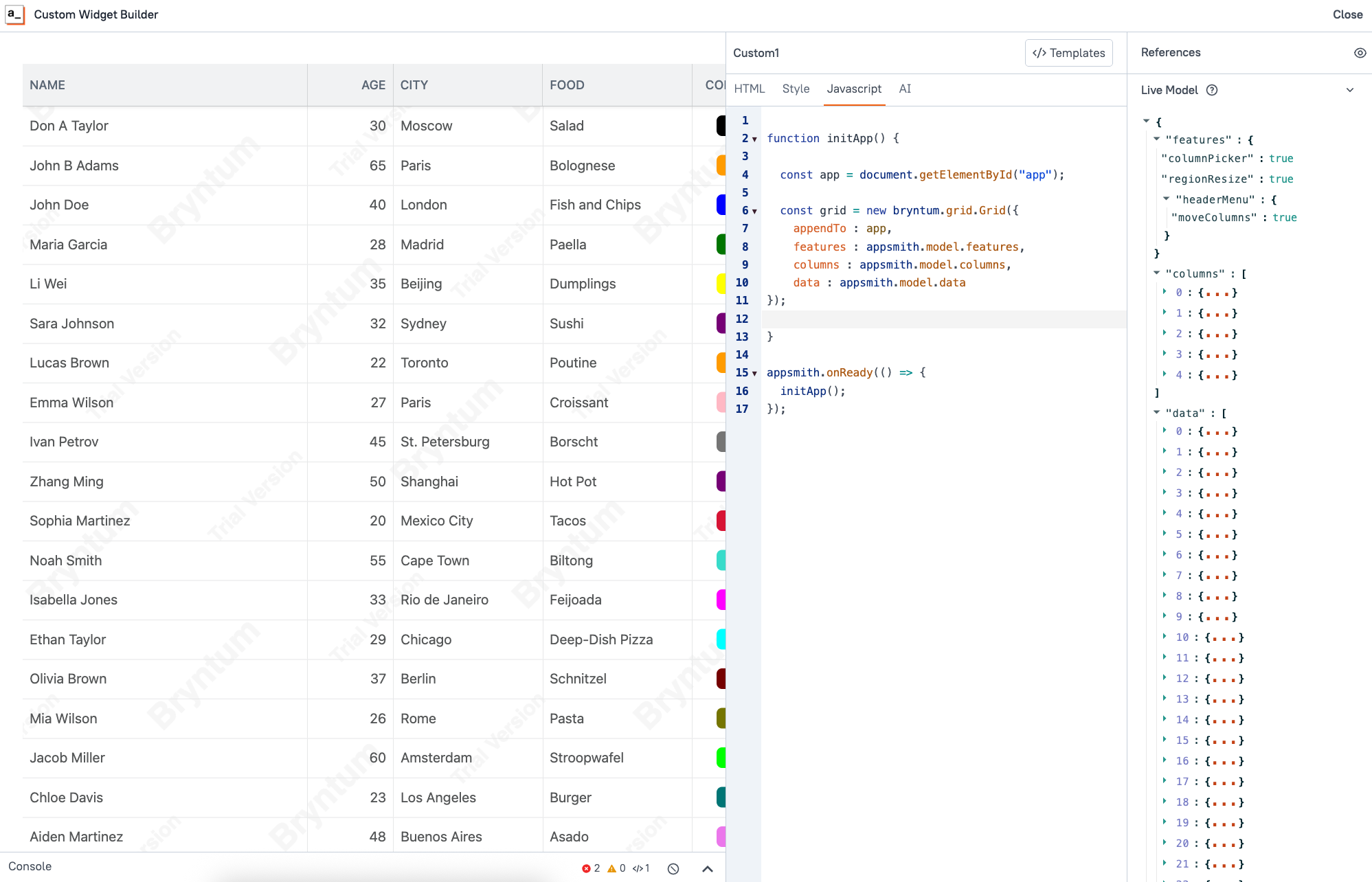Click the "Rio de Janeiro" city cell
Image resolution: width=1372 pixels, height=882 pixels.
(x=468, y=600)
